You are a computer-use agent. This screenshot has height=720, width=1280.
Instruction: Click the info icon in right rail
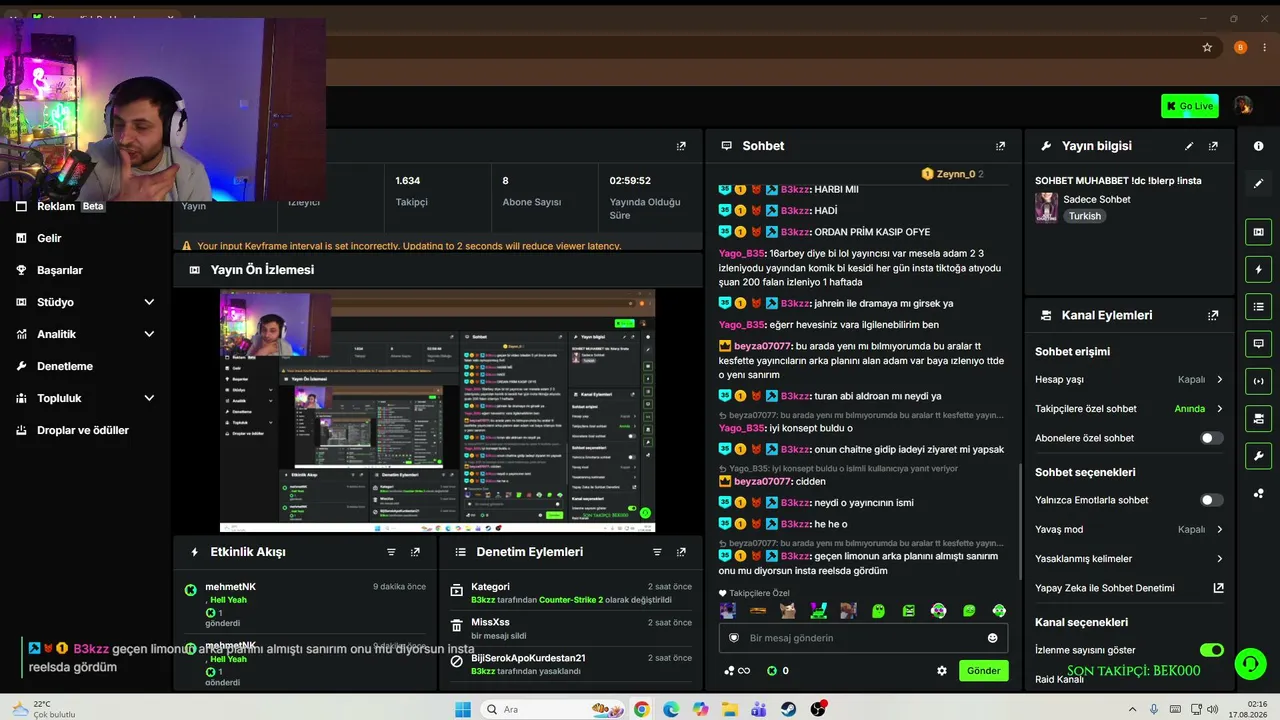[x=1258, y=146]
